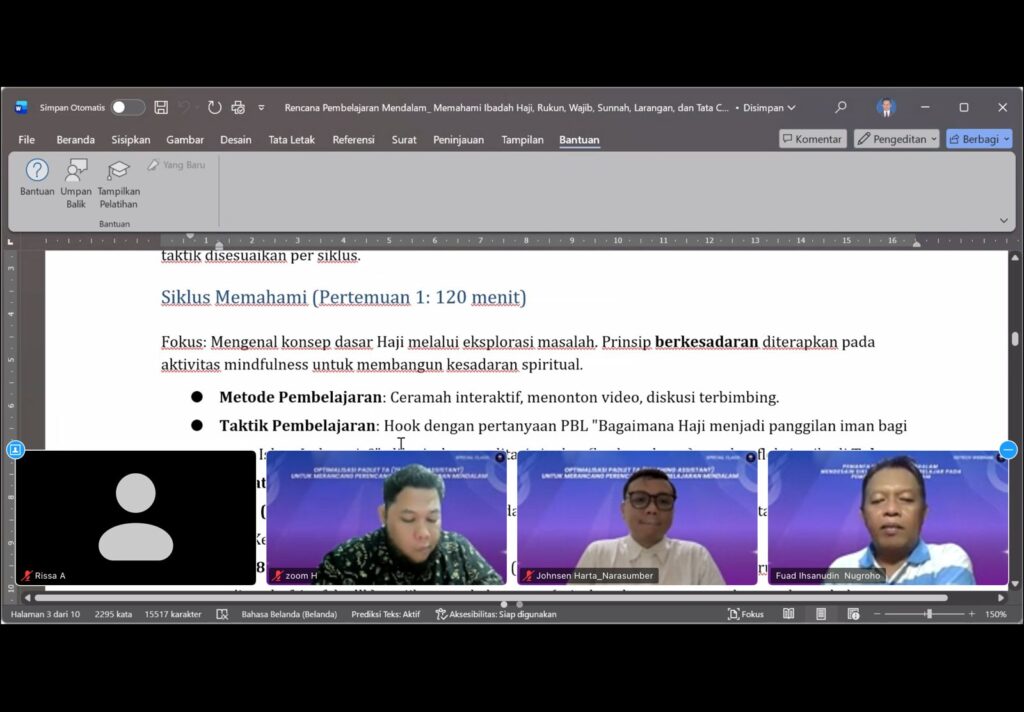Toggle the Simpan Otomatis autosave switch
Screen dimensions: 1024x712
tap(127, 108)
